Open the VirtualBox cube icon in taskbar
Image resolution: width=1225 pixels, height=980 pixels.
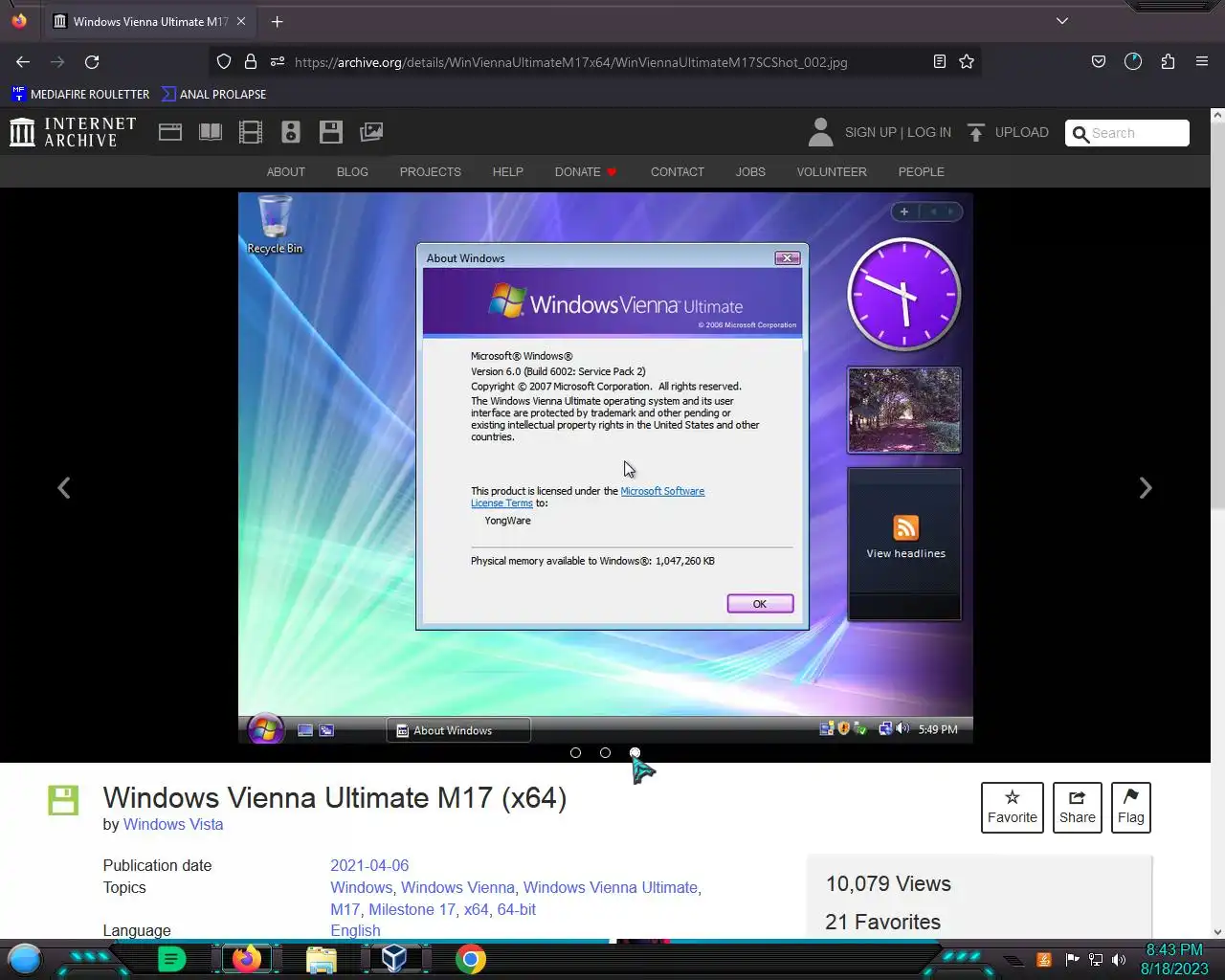click(394, 959)
